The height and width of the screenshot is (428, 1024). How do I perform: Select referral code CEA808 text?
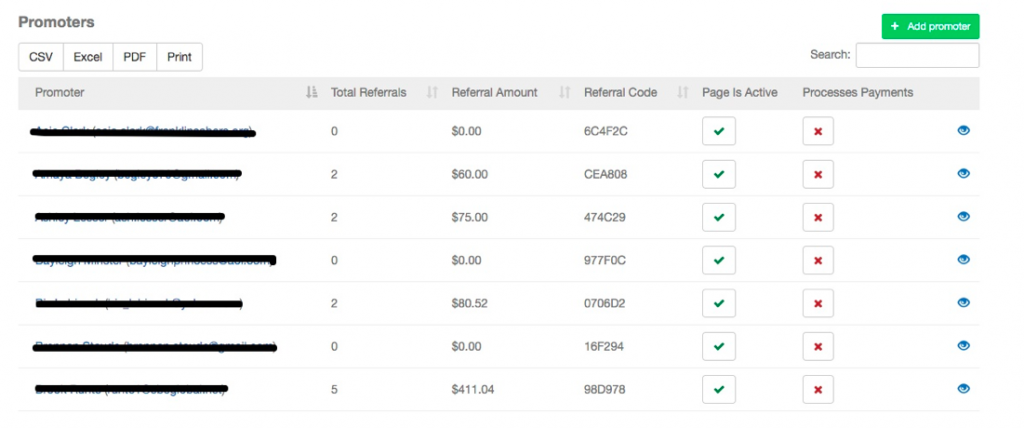(x=605, y=174)
